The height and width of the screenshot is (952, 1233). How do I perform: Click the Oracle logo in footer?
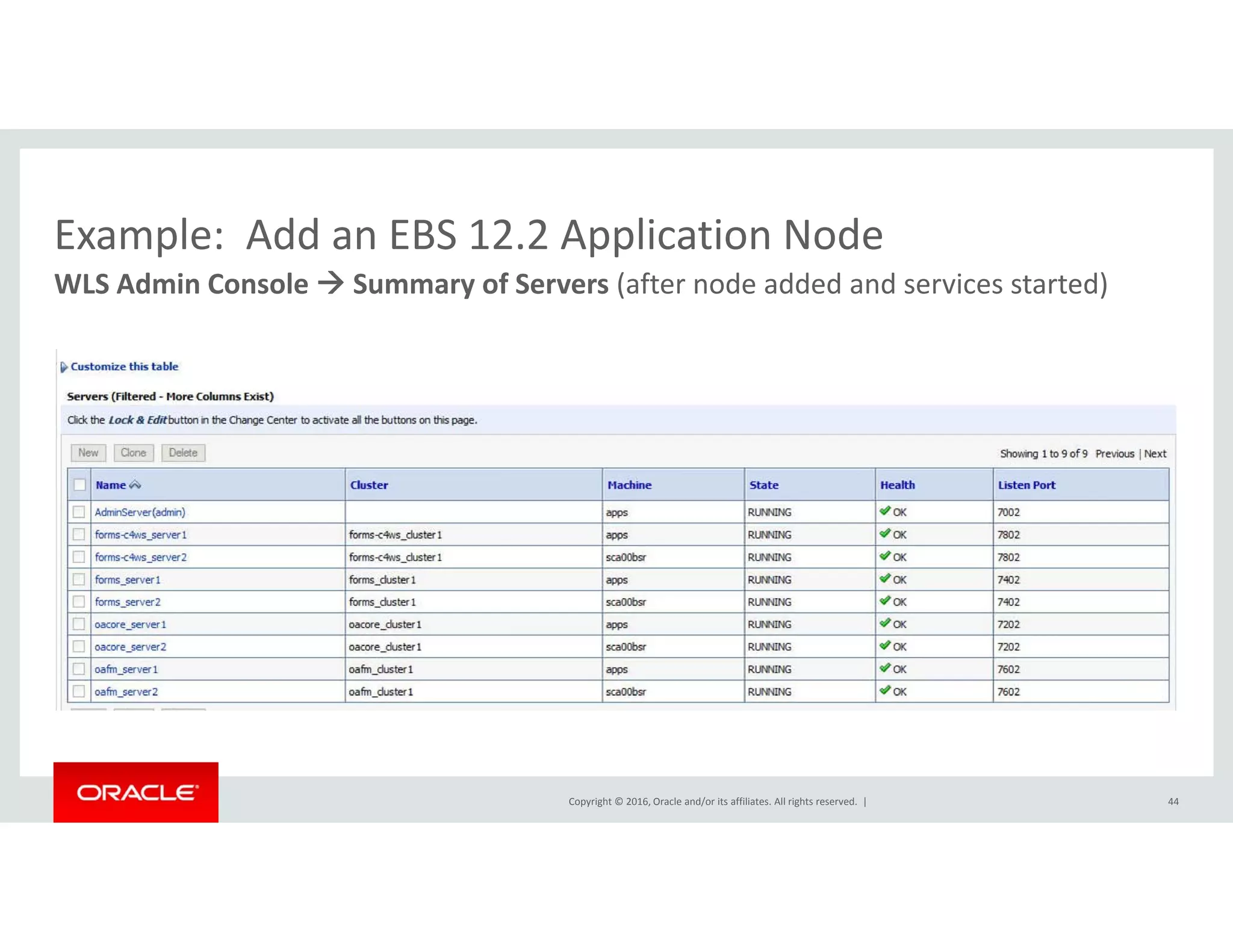136,792
